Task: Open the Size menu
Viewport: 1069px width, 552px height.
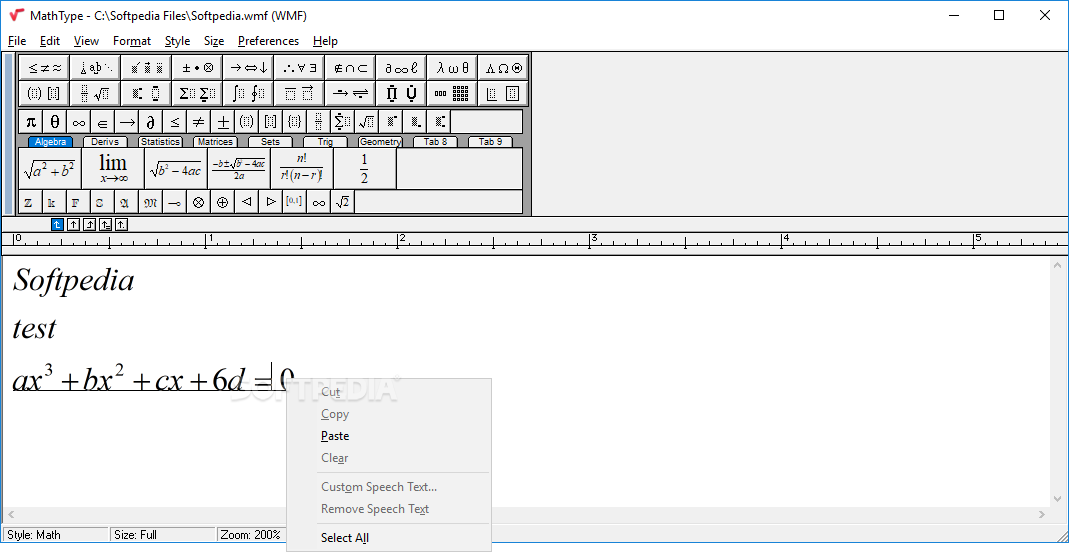Action: click(214, 41)
